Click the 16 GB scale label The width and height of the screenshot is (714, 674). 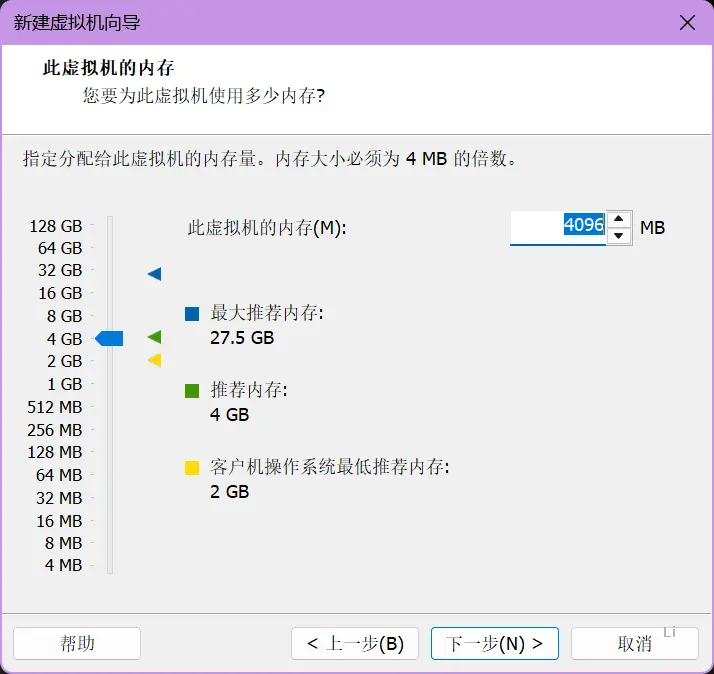coord(60,293)
